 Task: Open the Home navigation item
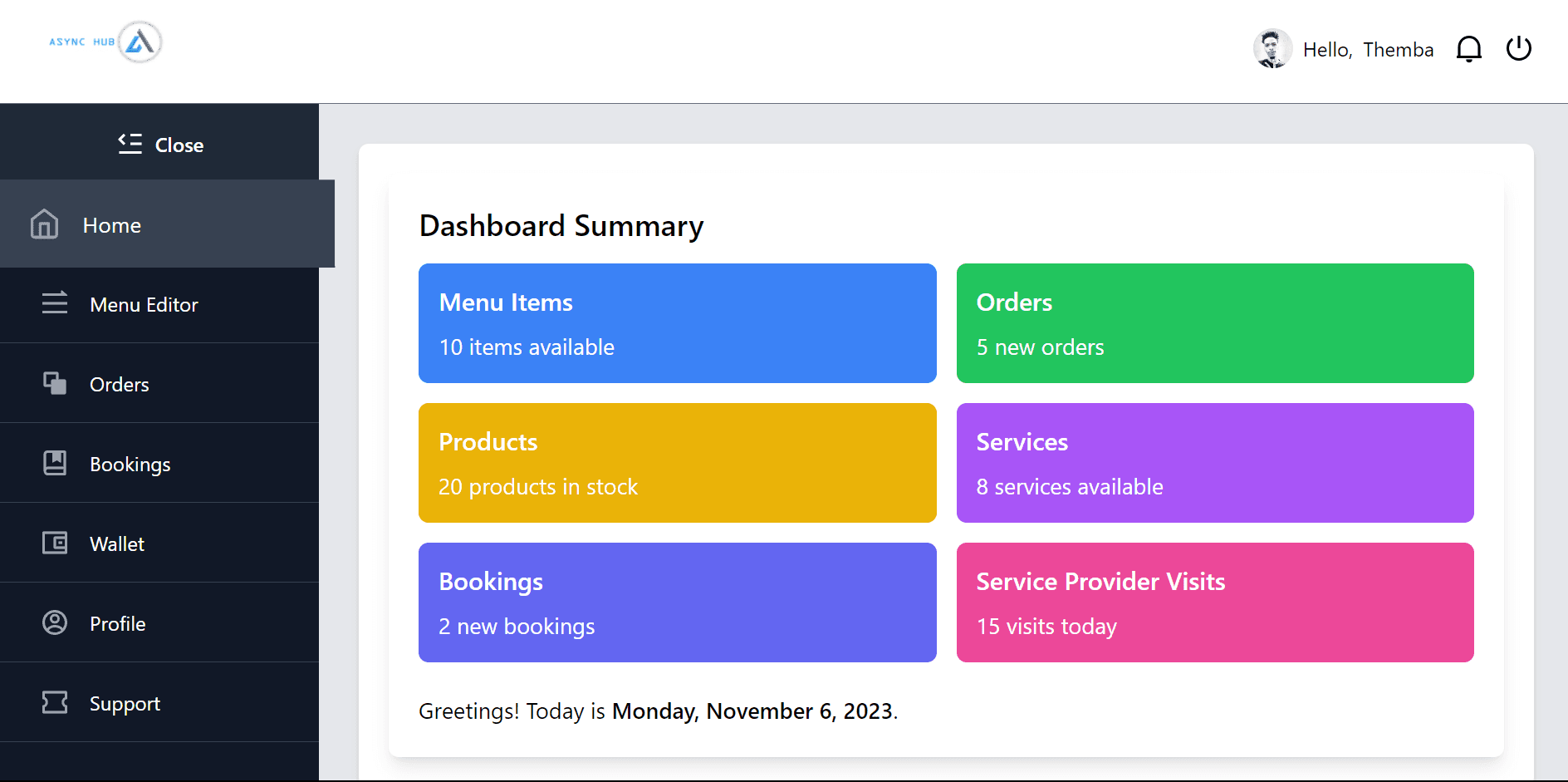(112, 224)
